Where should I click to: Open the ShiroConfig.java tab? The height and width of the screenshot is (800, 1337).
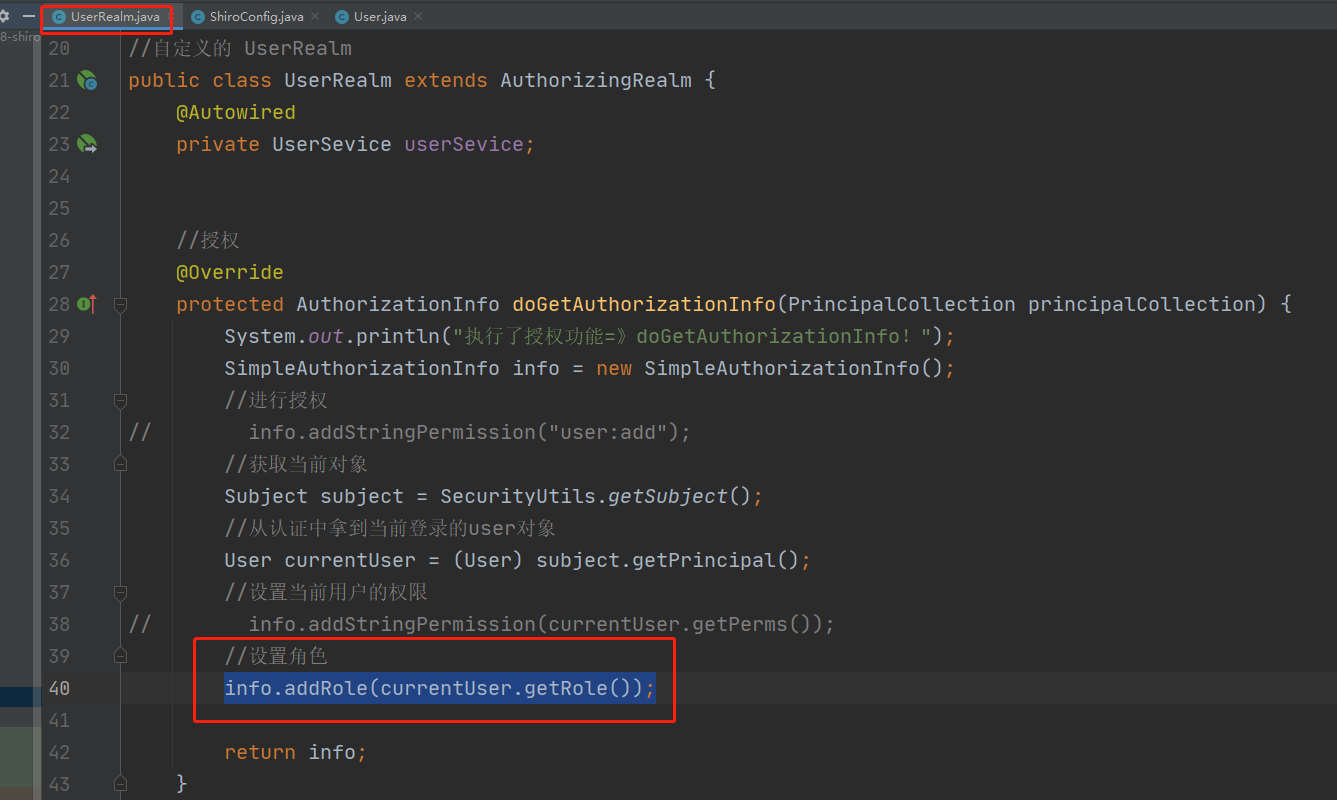point(256,17)
